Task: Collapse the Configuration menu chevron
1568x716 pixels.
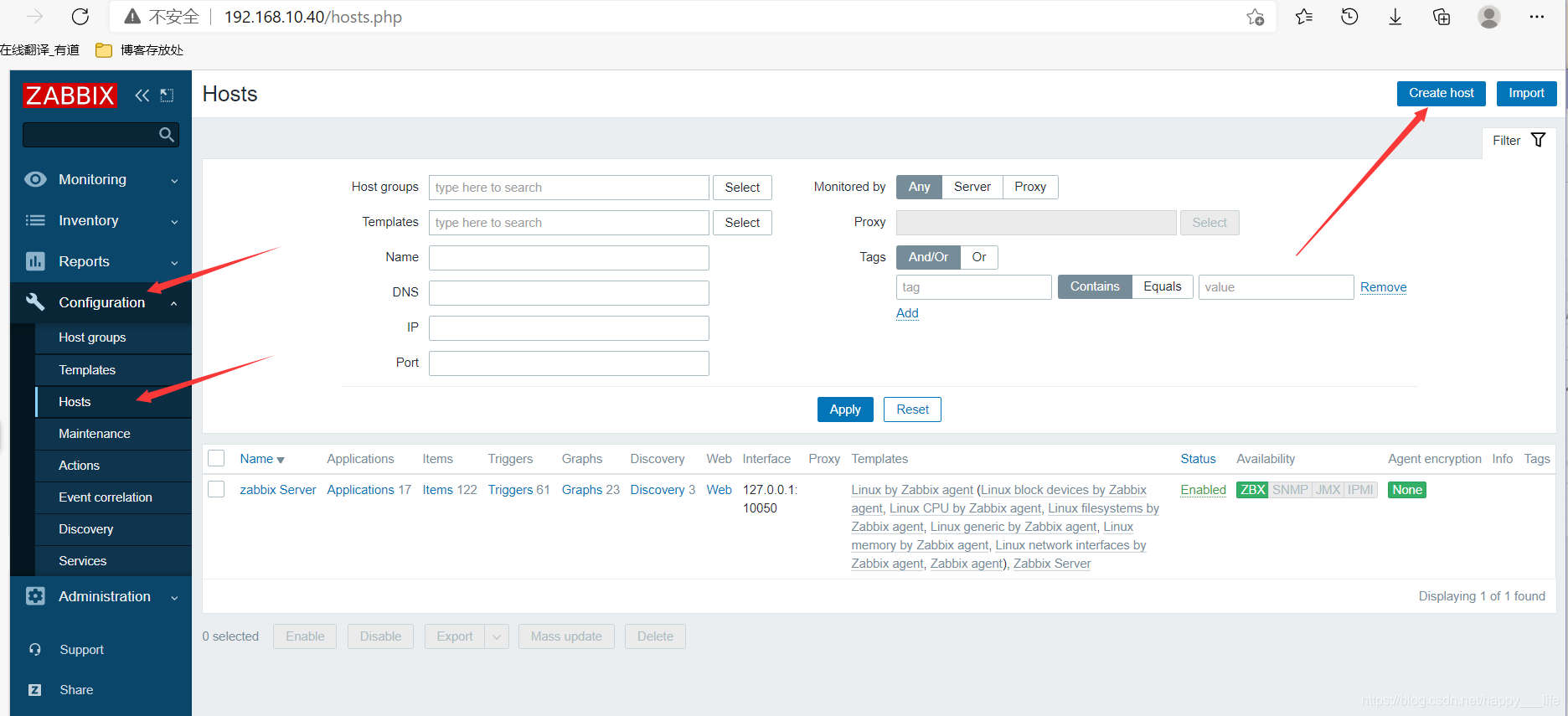Action: (174, 303)
